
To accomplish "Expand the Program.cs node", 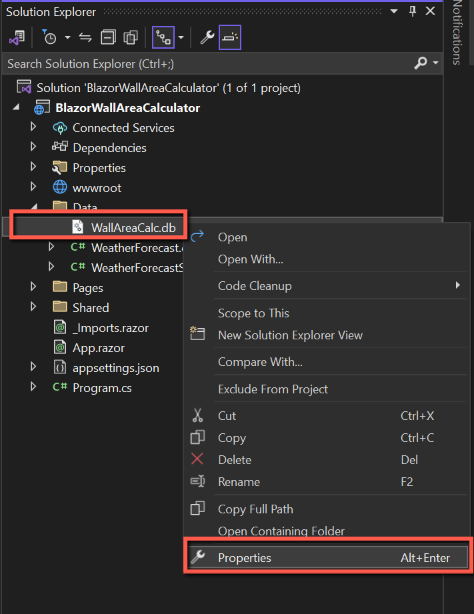I will [33, 386].
